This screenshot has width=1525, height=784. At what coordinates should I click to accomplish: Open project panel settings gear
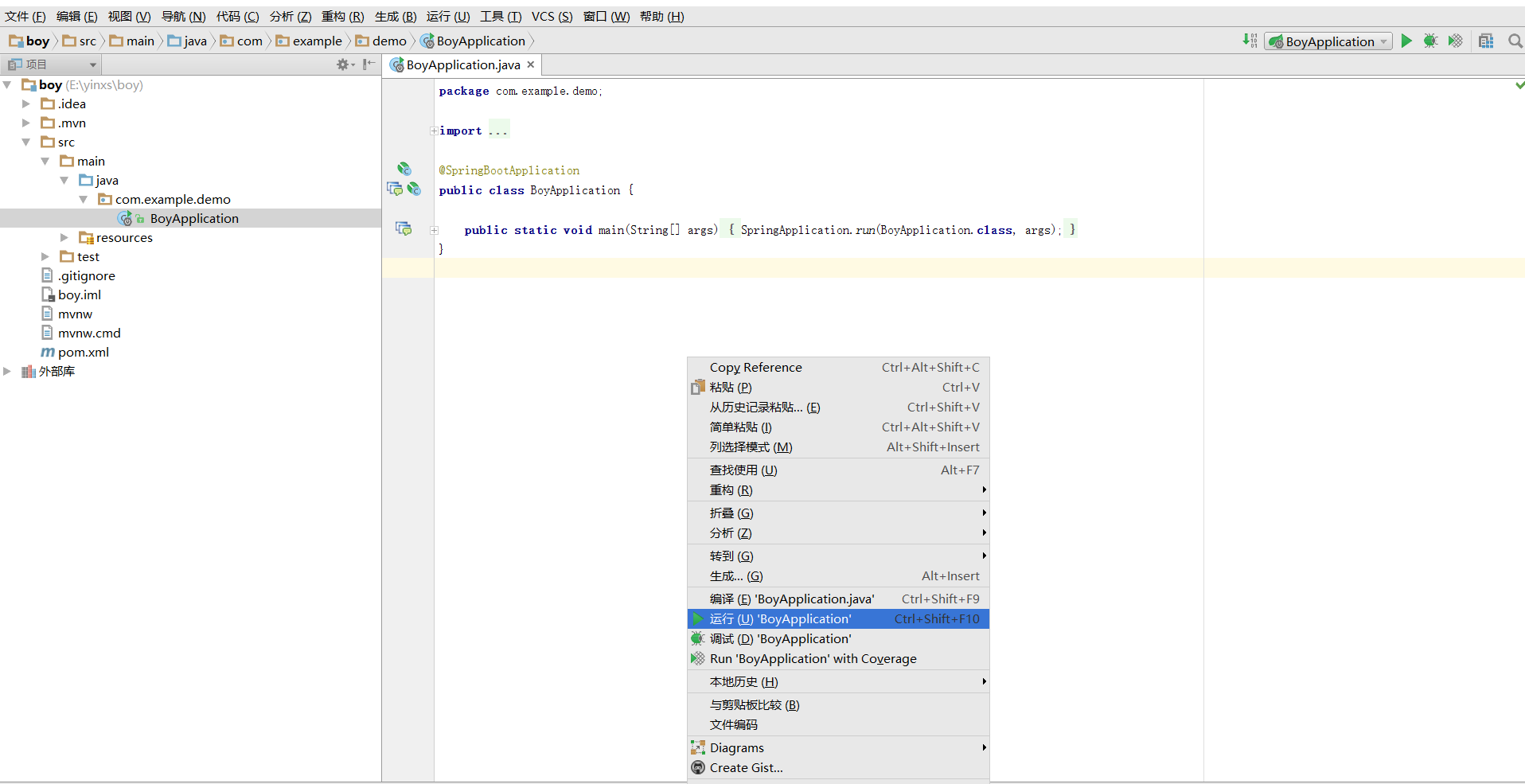(344, 64)
